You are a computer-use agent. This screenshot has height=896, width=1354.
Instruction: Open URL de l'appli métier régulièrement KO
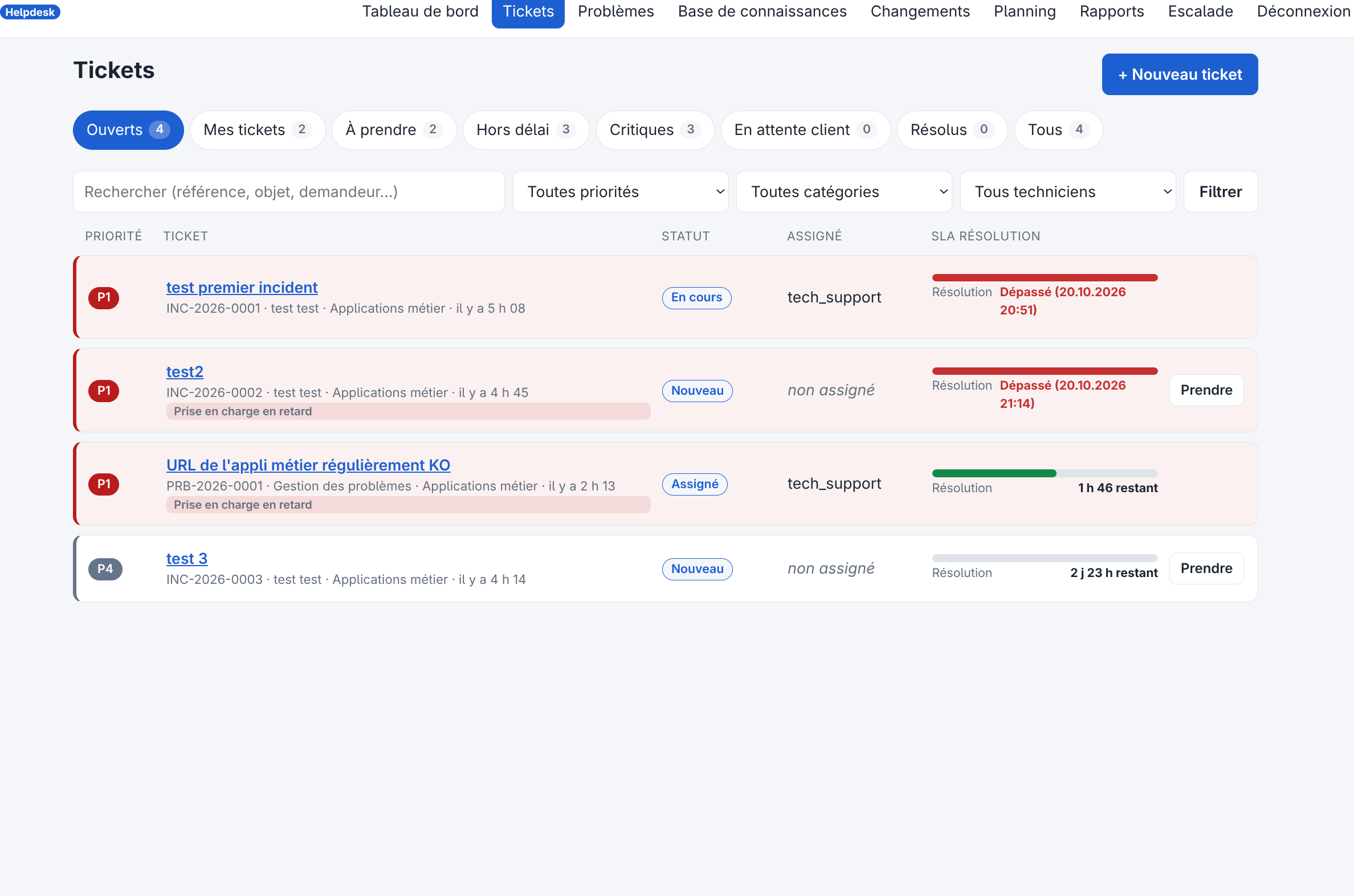pyautogui.click(x=308, y=465)
